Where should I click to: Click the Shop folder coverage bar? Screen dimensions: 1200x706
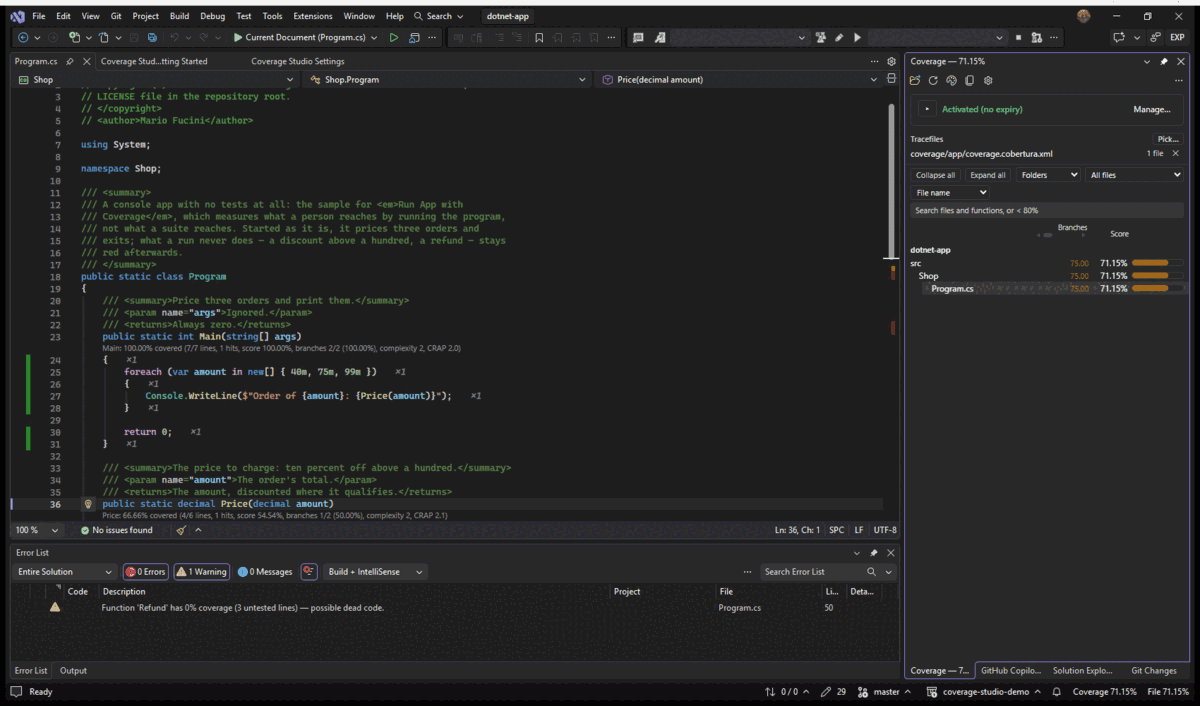click(x=1157, y=276)
